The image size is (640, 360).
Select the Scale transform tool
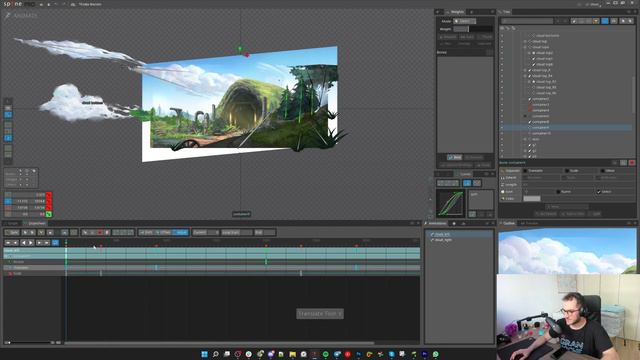click(x=8, y=207)
